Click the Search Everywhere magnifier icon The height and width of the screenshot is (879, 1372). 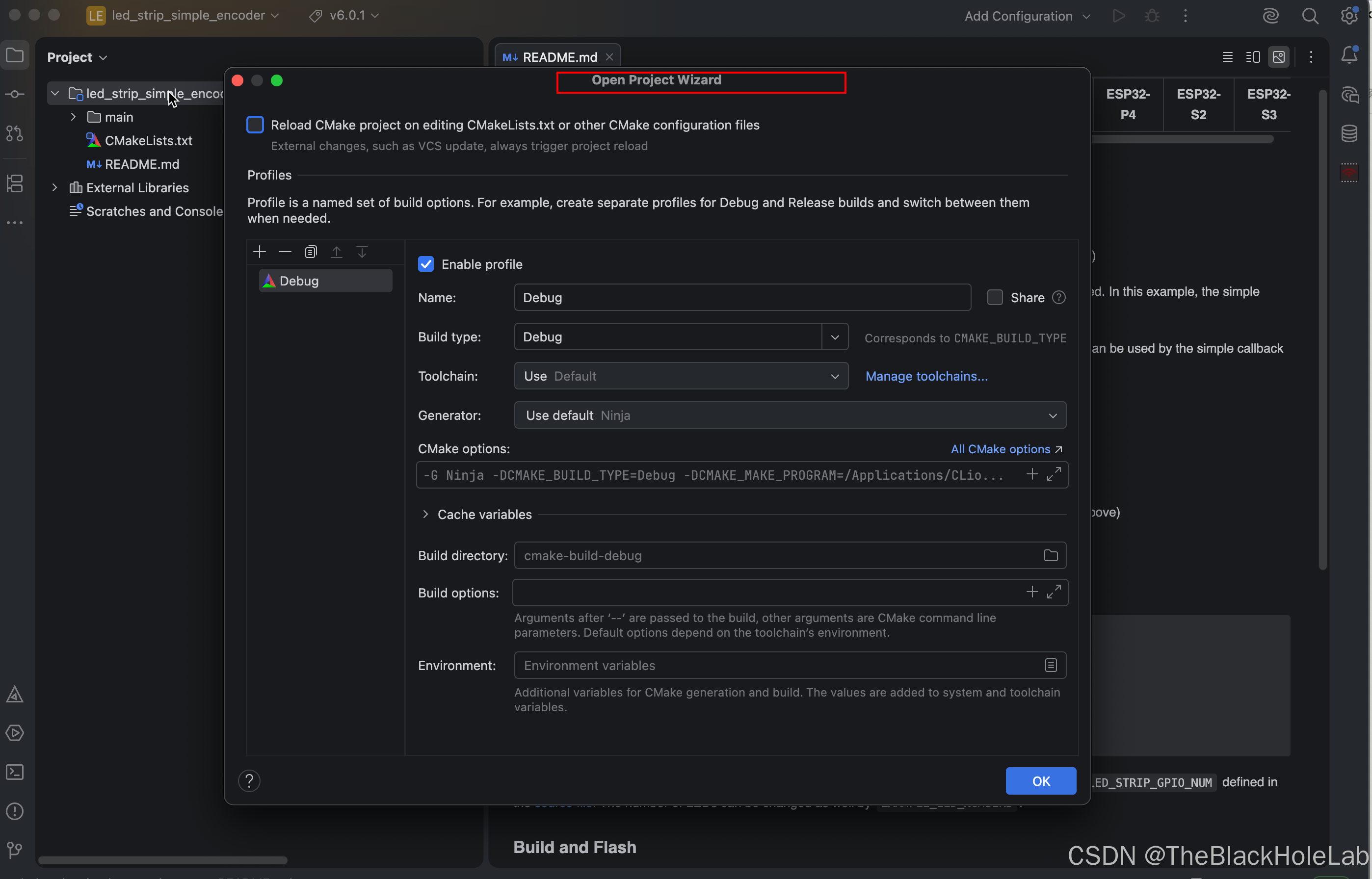point(1310,16)
